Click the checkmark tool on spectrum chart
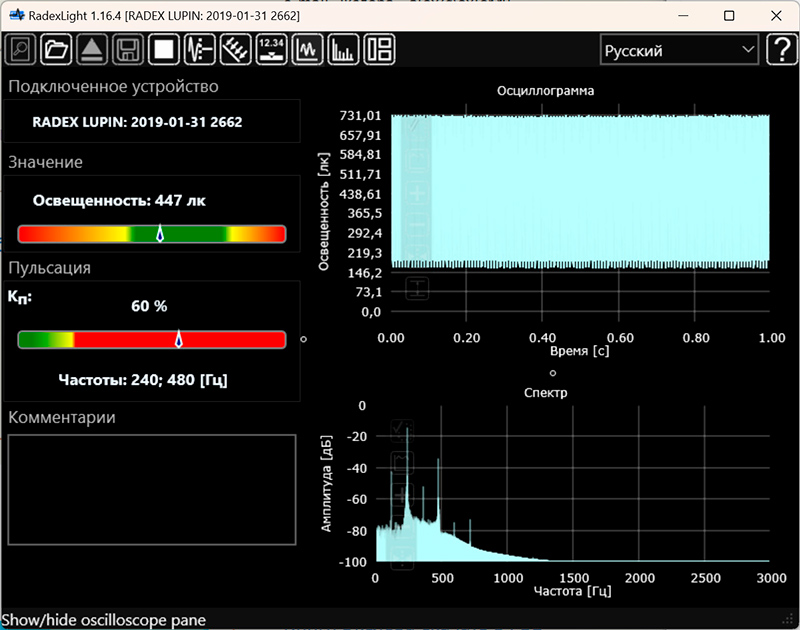800x630 pixels. [402, 430]
